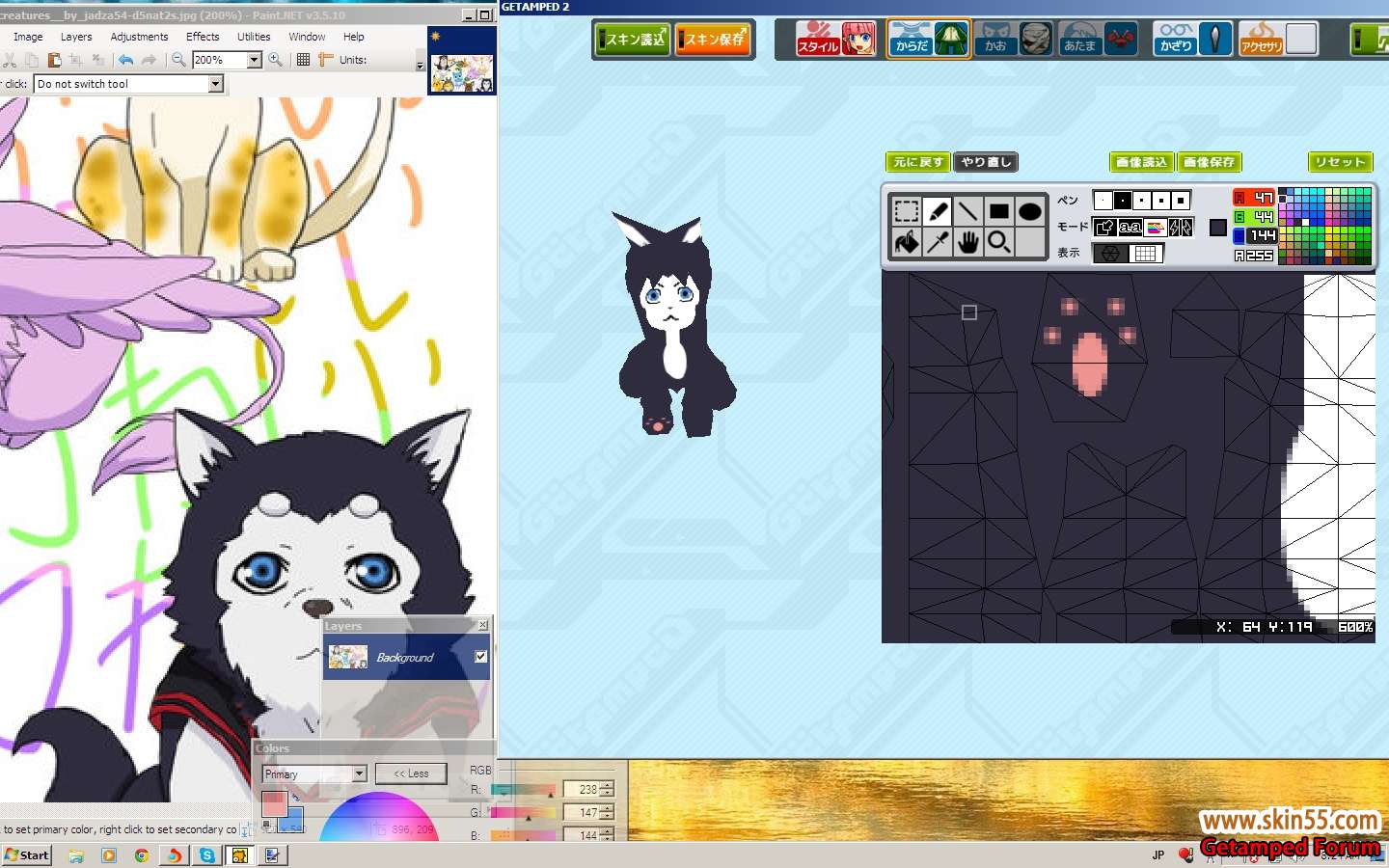
Task: Click the R value field showing 238
Action: coord(582,789)
